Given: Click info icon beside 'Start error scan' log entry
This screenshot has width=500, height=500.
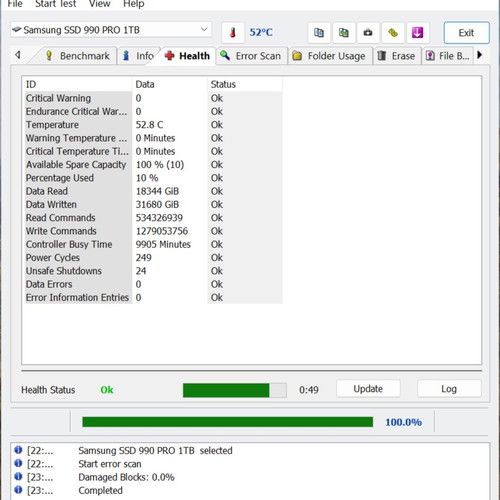Looking at the screenshot, I should point(18,463).
